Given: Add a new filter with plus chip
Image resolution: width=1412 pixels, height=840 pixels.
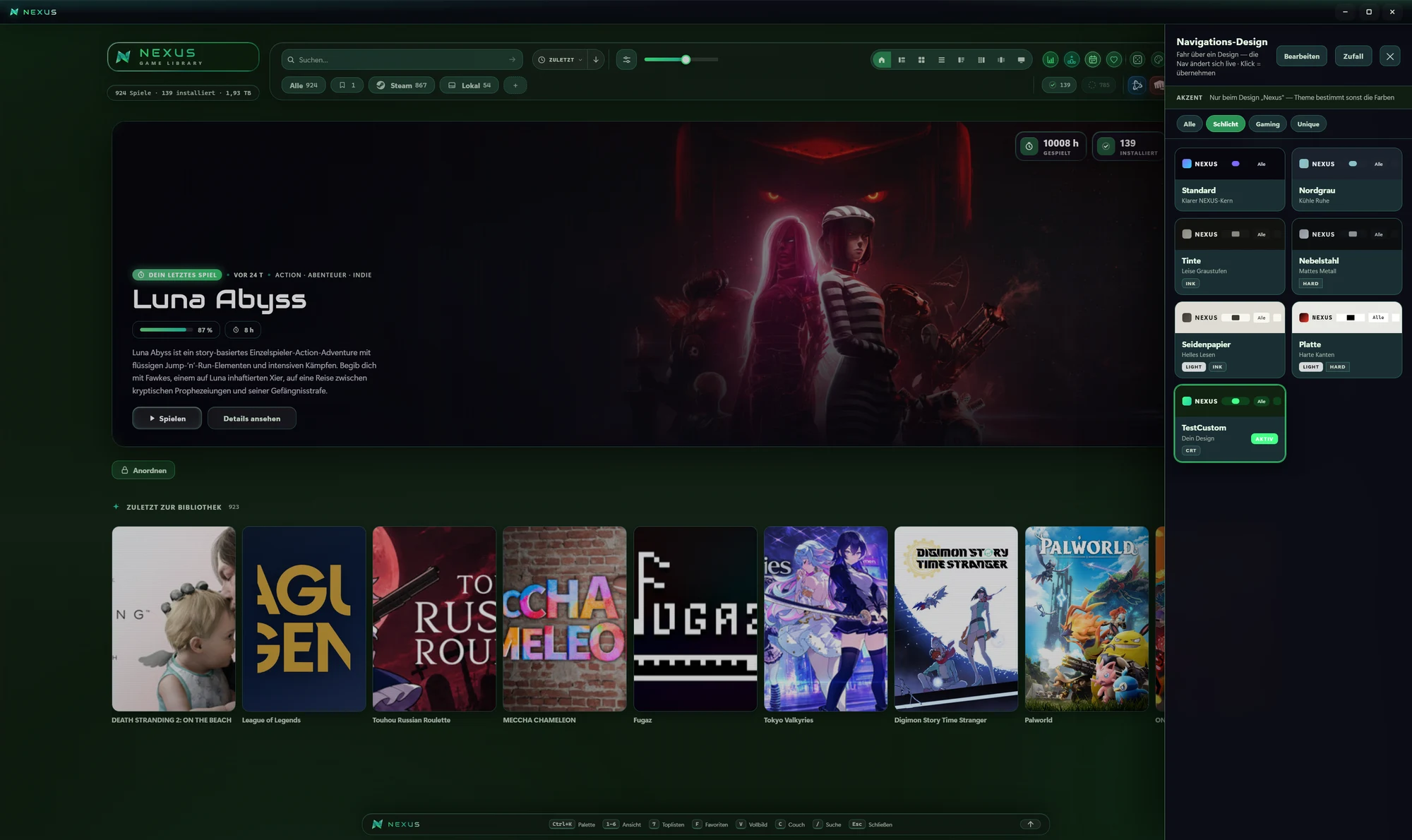Looking at the screenshot, I should (515, 85).
